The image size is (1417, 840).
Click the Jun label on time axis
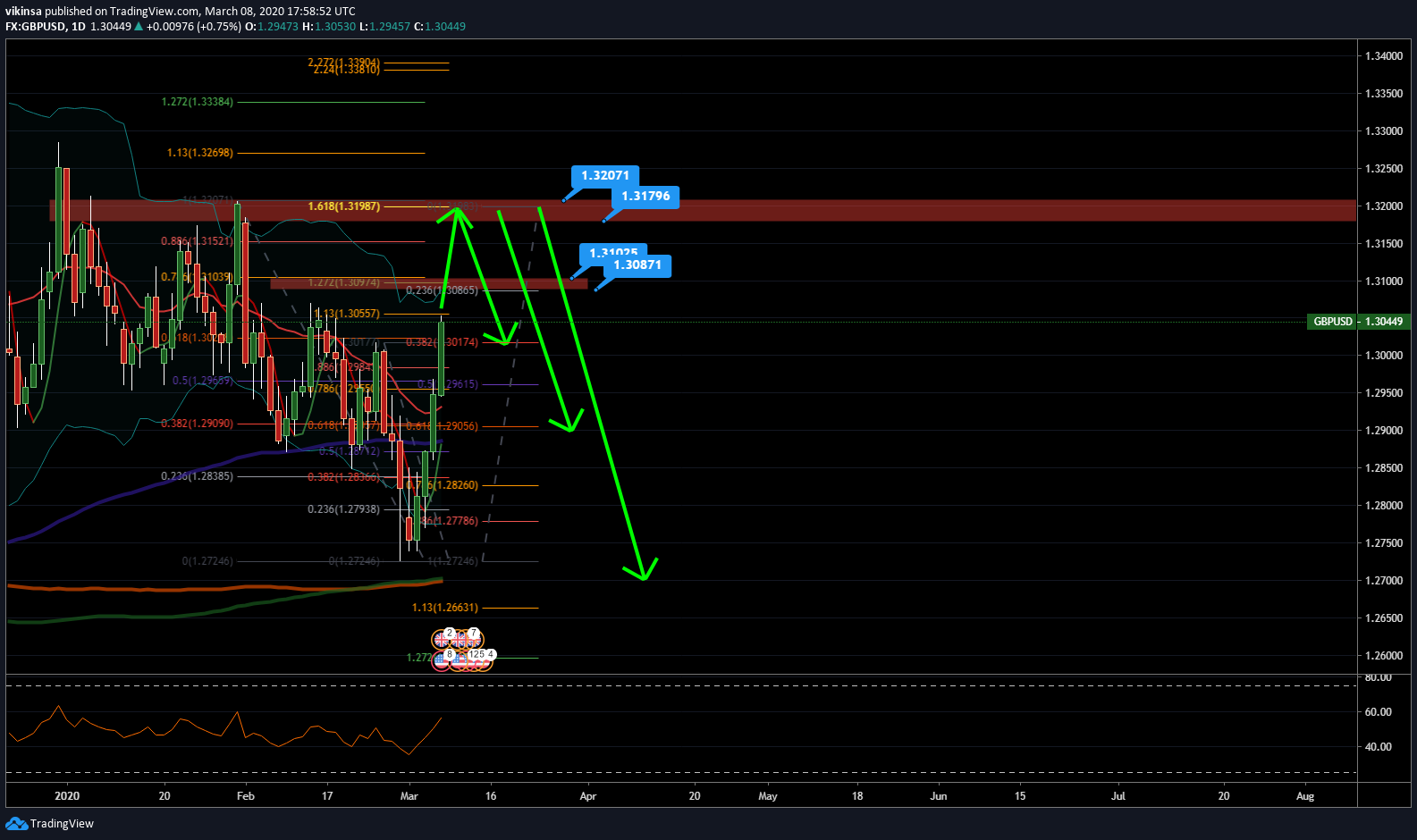tap(939, 796)
